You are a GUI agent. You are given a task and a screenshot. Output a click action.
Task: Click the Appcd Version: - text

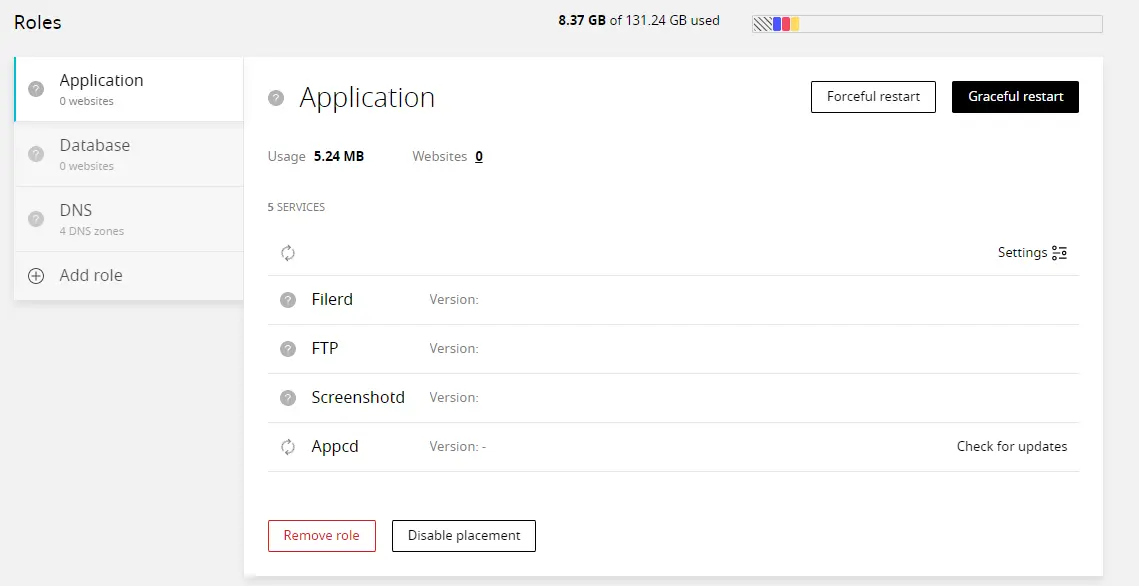[x=458, y=447]
